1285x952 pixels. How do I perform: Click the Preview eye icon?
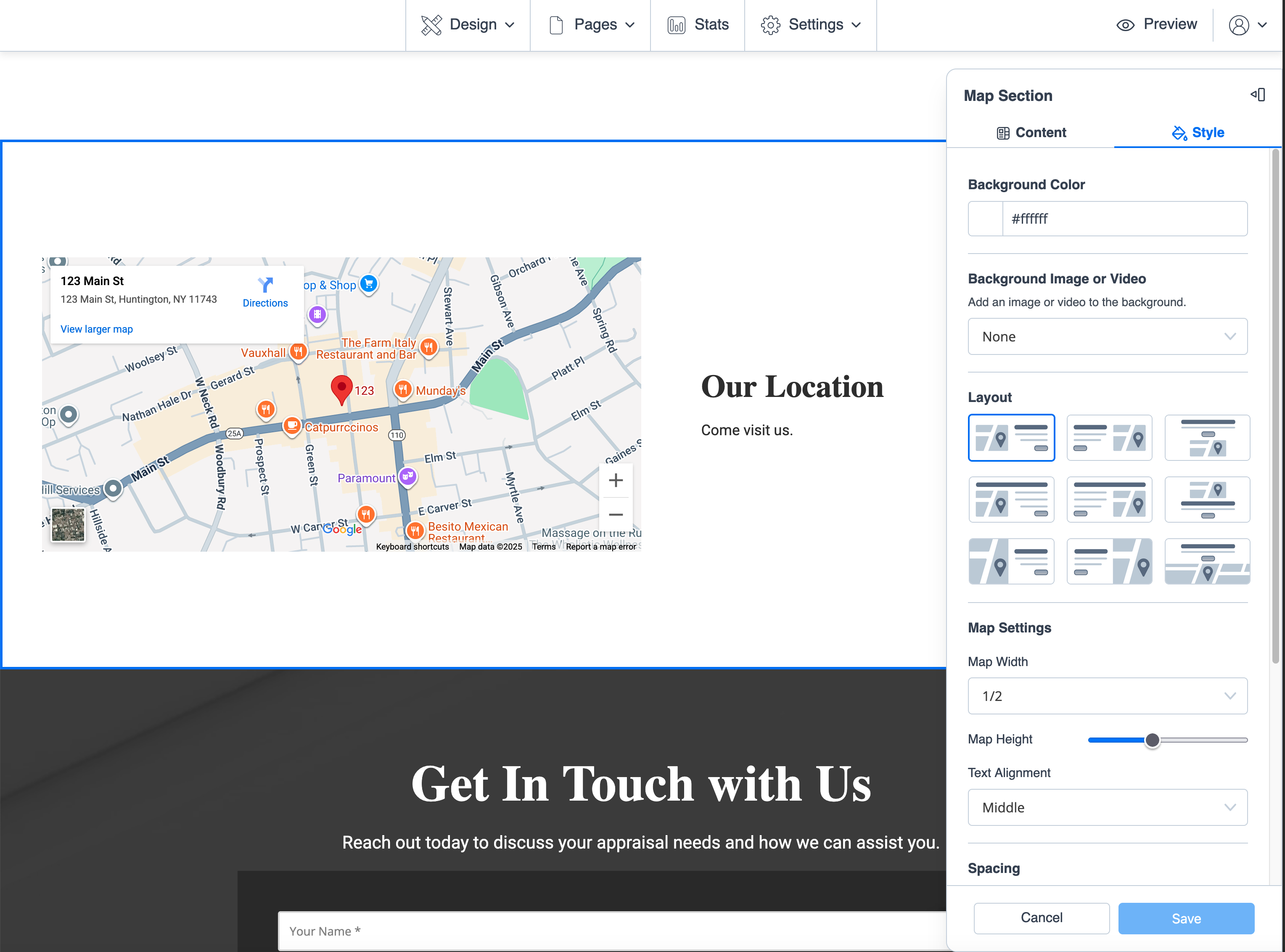pyautogui.click(x=1125, y=25)
